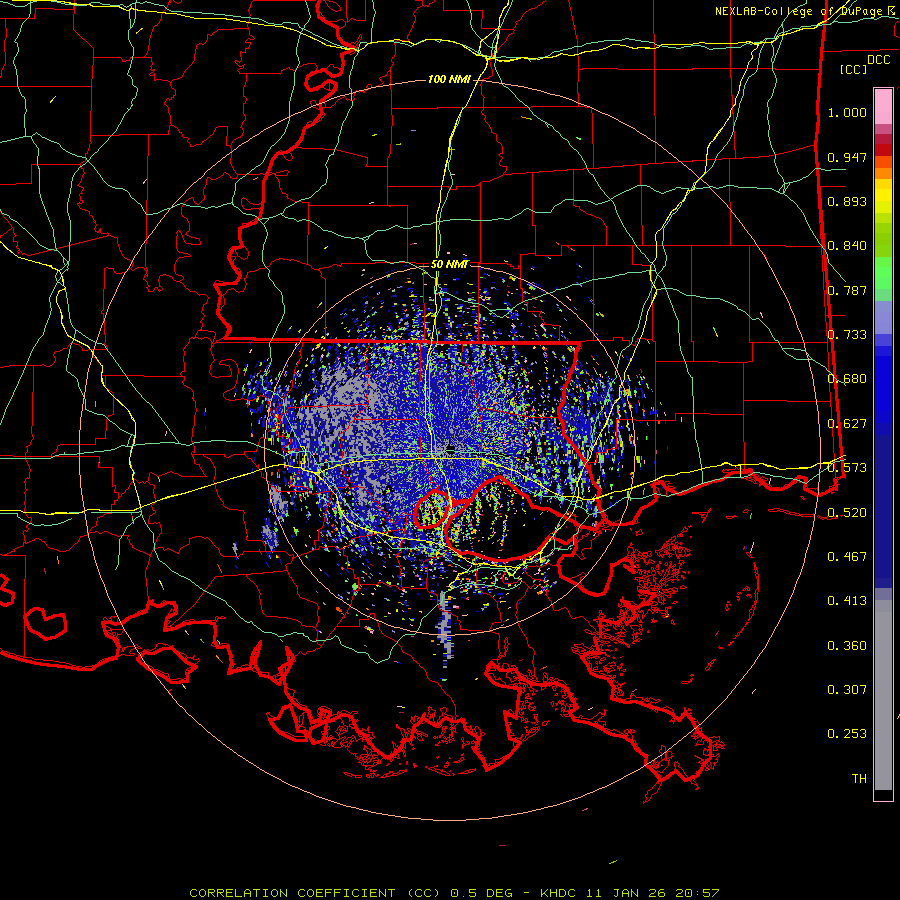Click the gray segment of color bar
The height and width of the screenshot is (900, 900).
[883, 695]
